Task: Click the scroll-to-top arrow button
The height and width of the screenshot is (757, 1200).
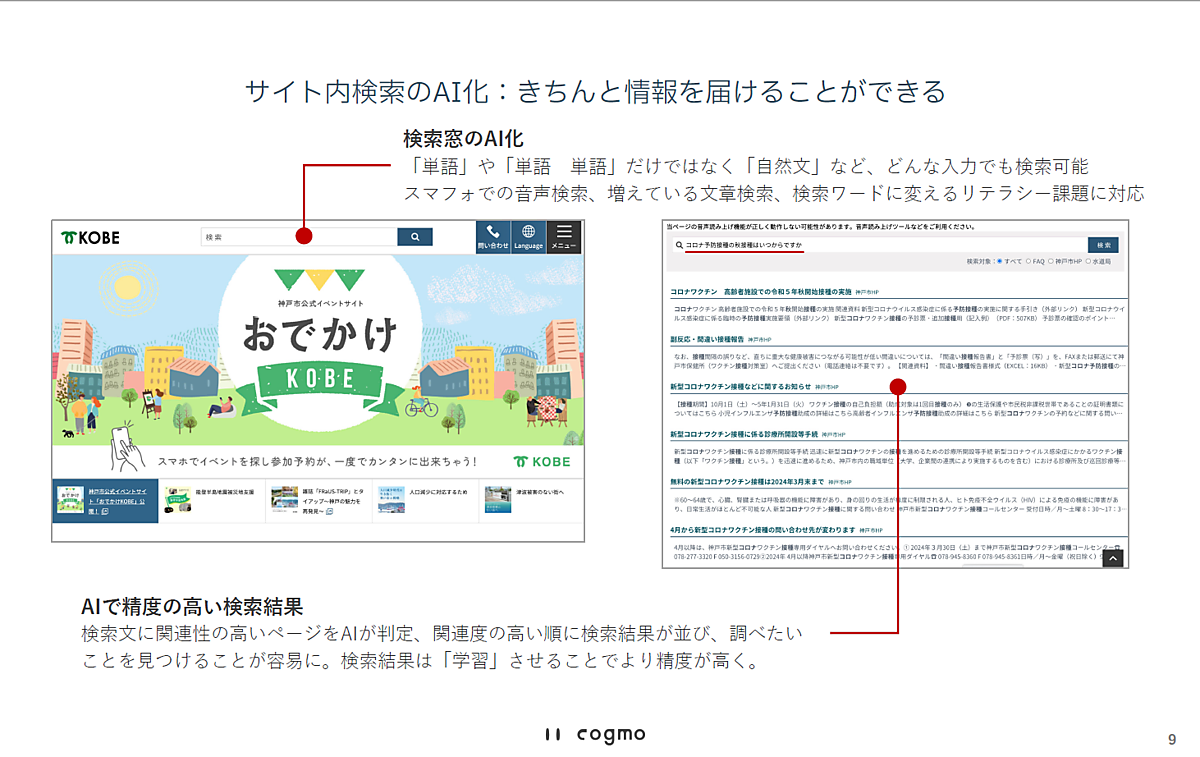Action: pos(1113,559)
